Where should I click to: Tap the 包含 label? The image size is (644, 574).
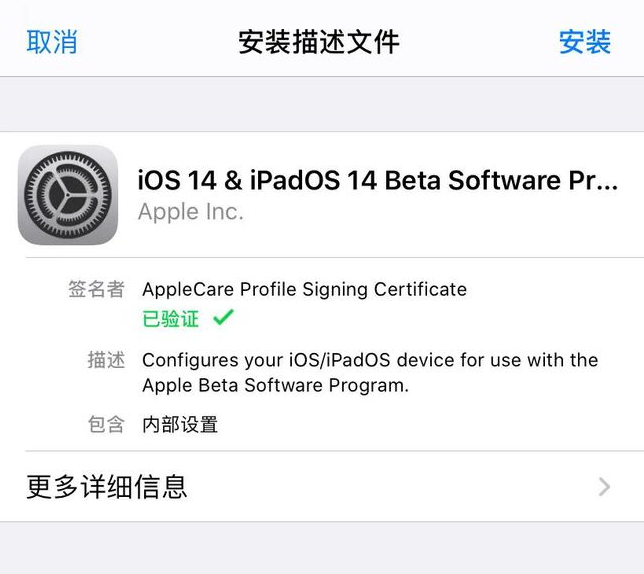106,425
